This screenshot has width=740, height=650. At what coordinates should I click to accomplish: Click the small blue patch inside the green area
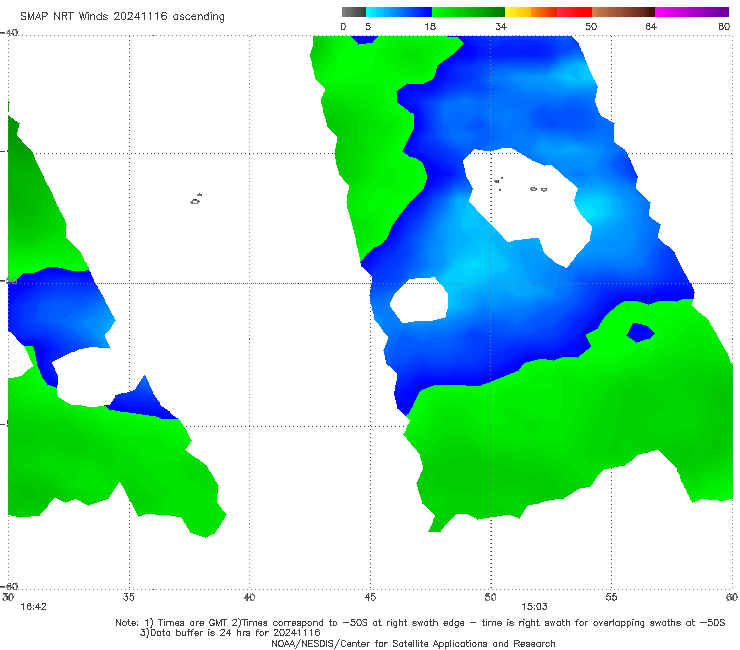tap(640, 332)
